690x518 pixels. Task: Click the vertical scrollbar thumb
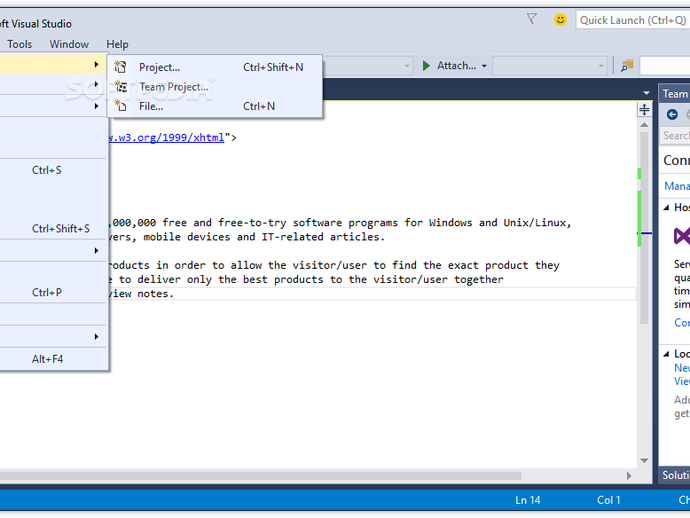pos(644,228)
